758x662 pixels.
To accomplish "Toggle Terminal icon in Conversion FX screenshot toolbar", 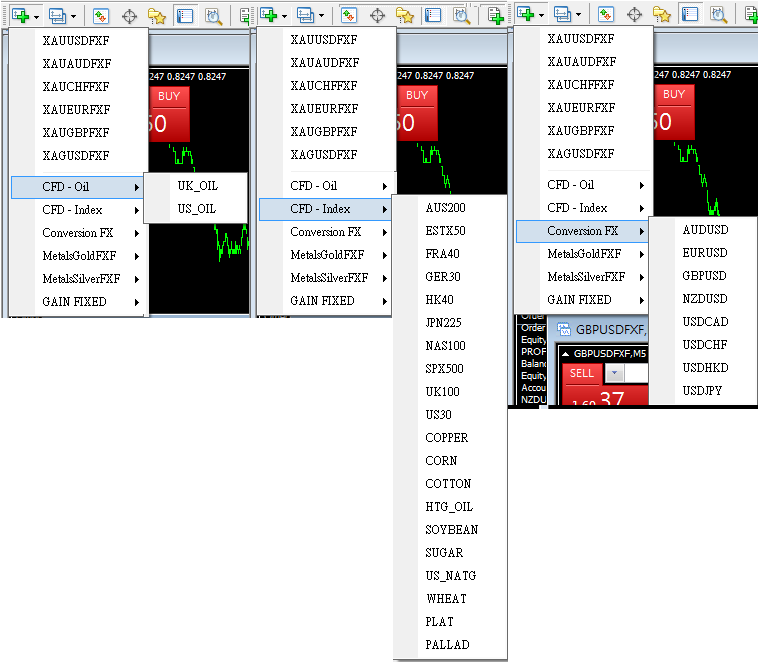I will 690,14.
